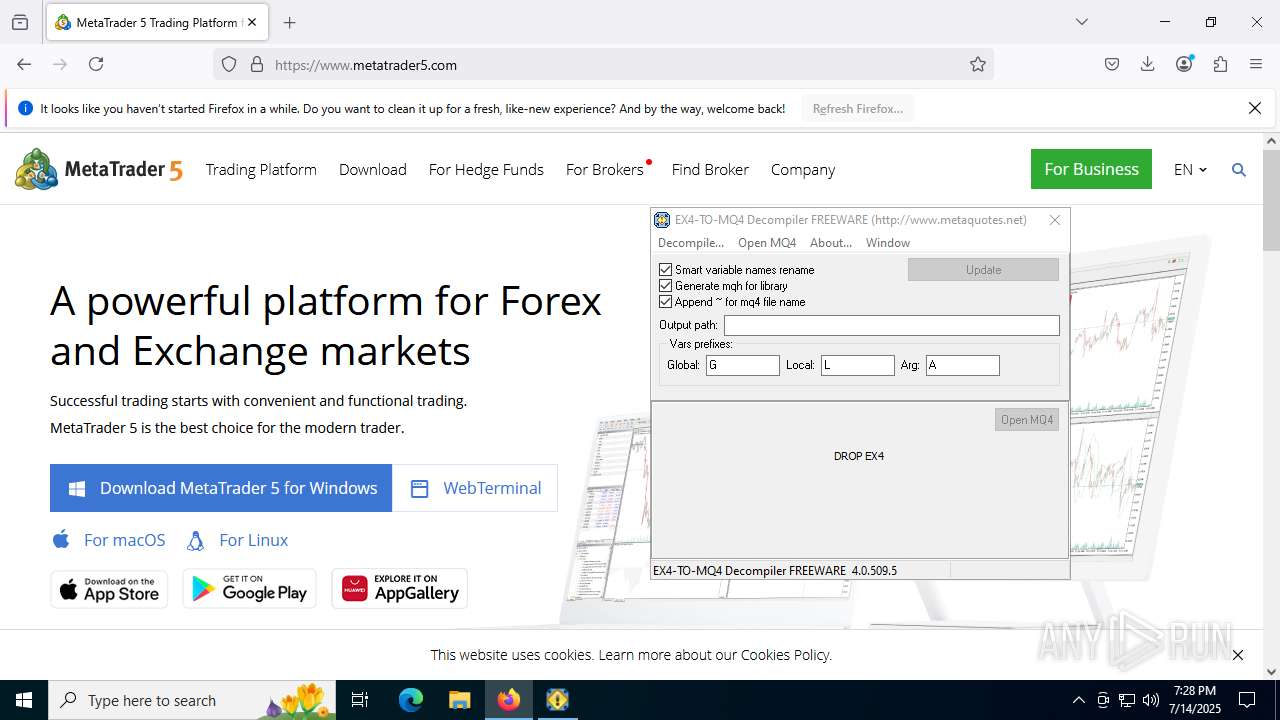The height and width of the screenshot is (720, 1280).
Task: Click the Firefox back arrow
Action: [x=24, y=64]
